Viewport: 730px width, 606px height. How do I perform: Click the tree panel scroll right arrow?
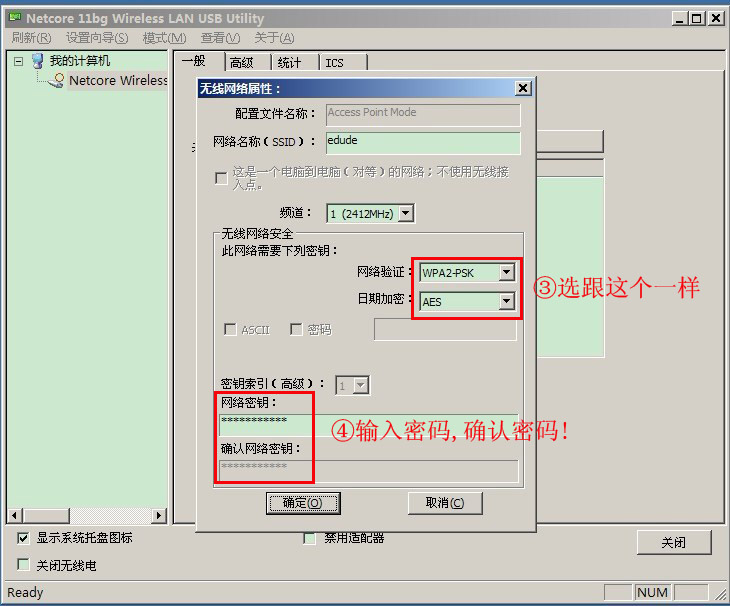coord(159,515)
